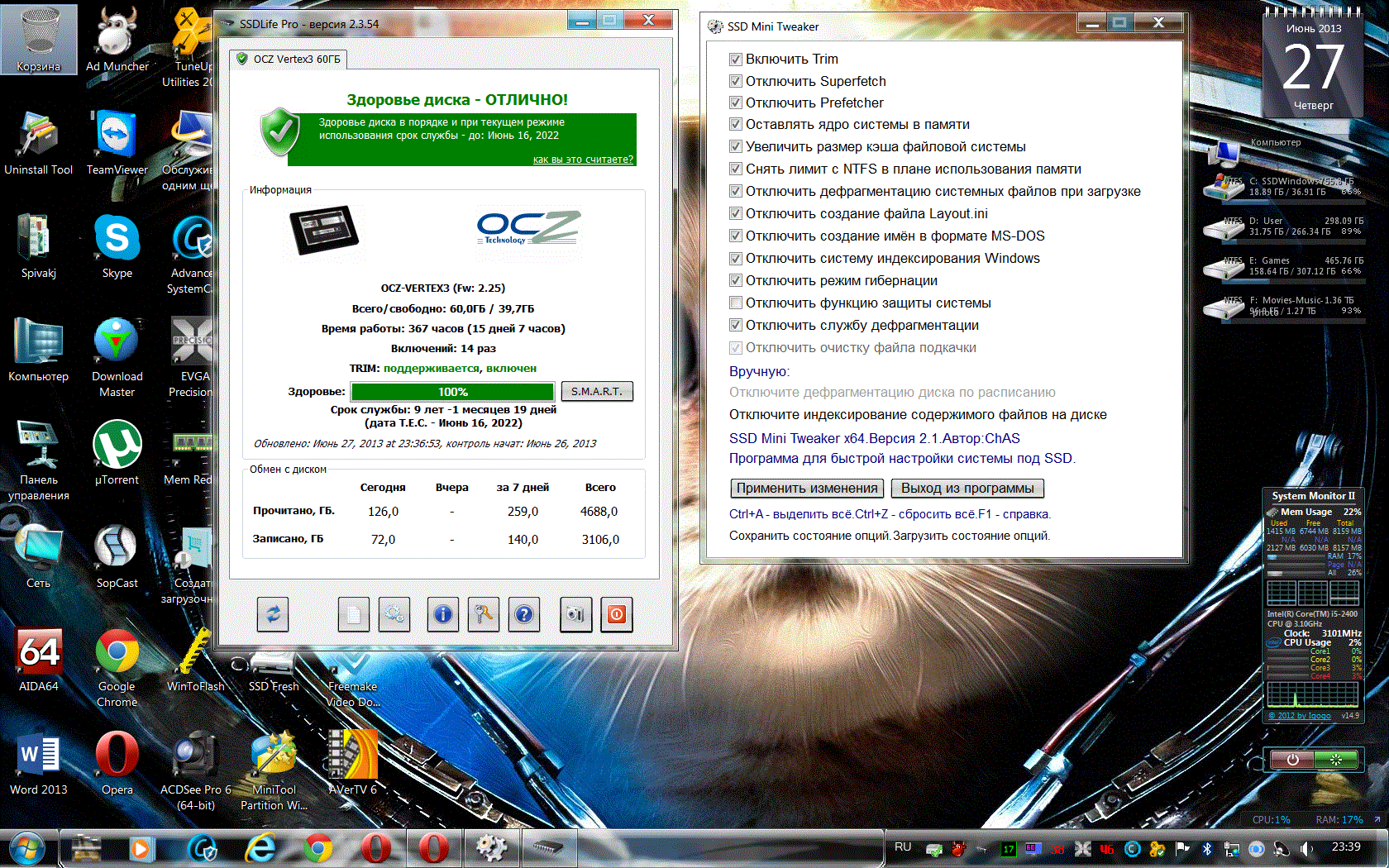Image resolution: width=1389 pixels, height=868 pixels.
Task: Select the total written value 3106,0
Action: (x=600, y=540)
